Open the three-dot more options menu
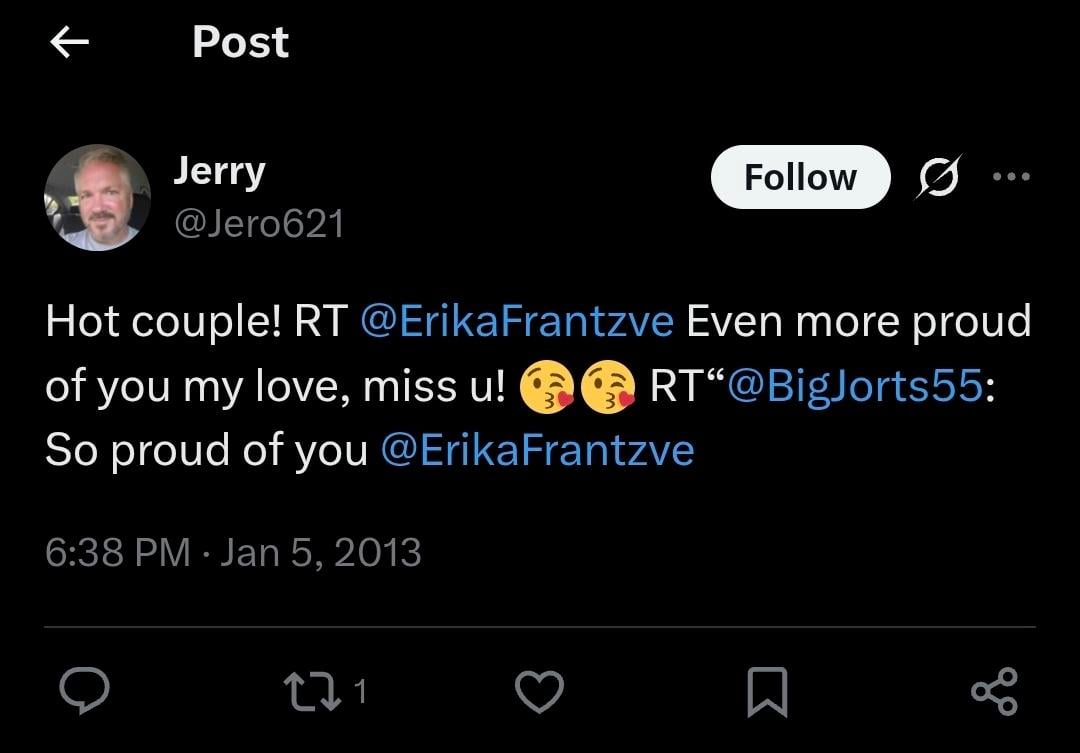Viewport: 1080px width, 753px height. [1011, 176]
